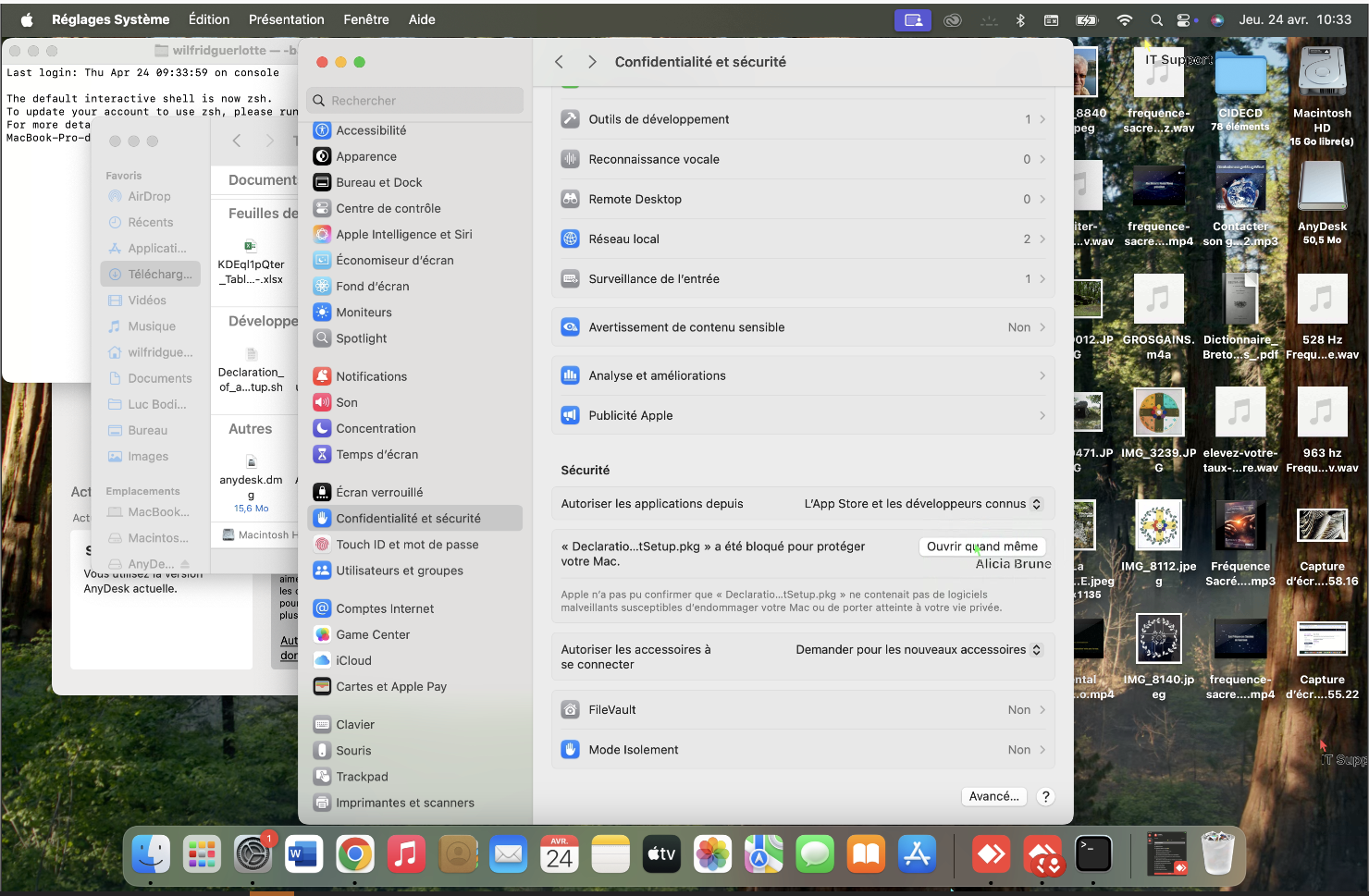The height and width of the screenshot is (896, 1369).
Task: Expand Avertissement de contenu sensible row
Action: pos(803,327)
